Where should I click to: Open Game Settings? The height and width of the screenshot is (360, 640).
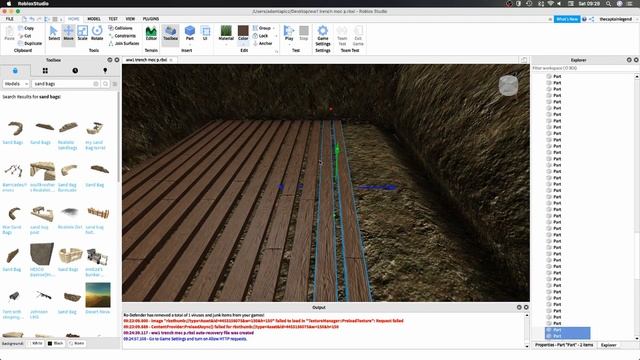(322, 36)
